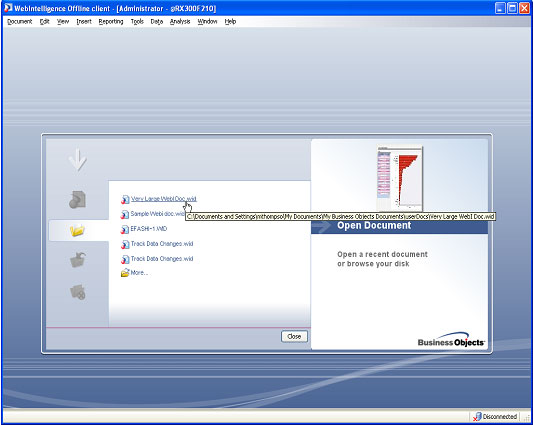This screenshot has height=425, width=533.
Task: Click the down arrow icon in welcome sidebar
Action: pyautogui.click(x=78, y=160)
